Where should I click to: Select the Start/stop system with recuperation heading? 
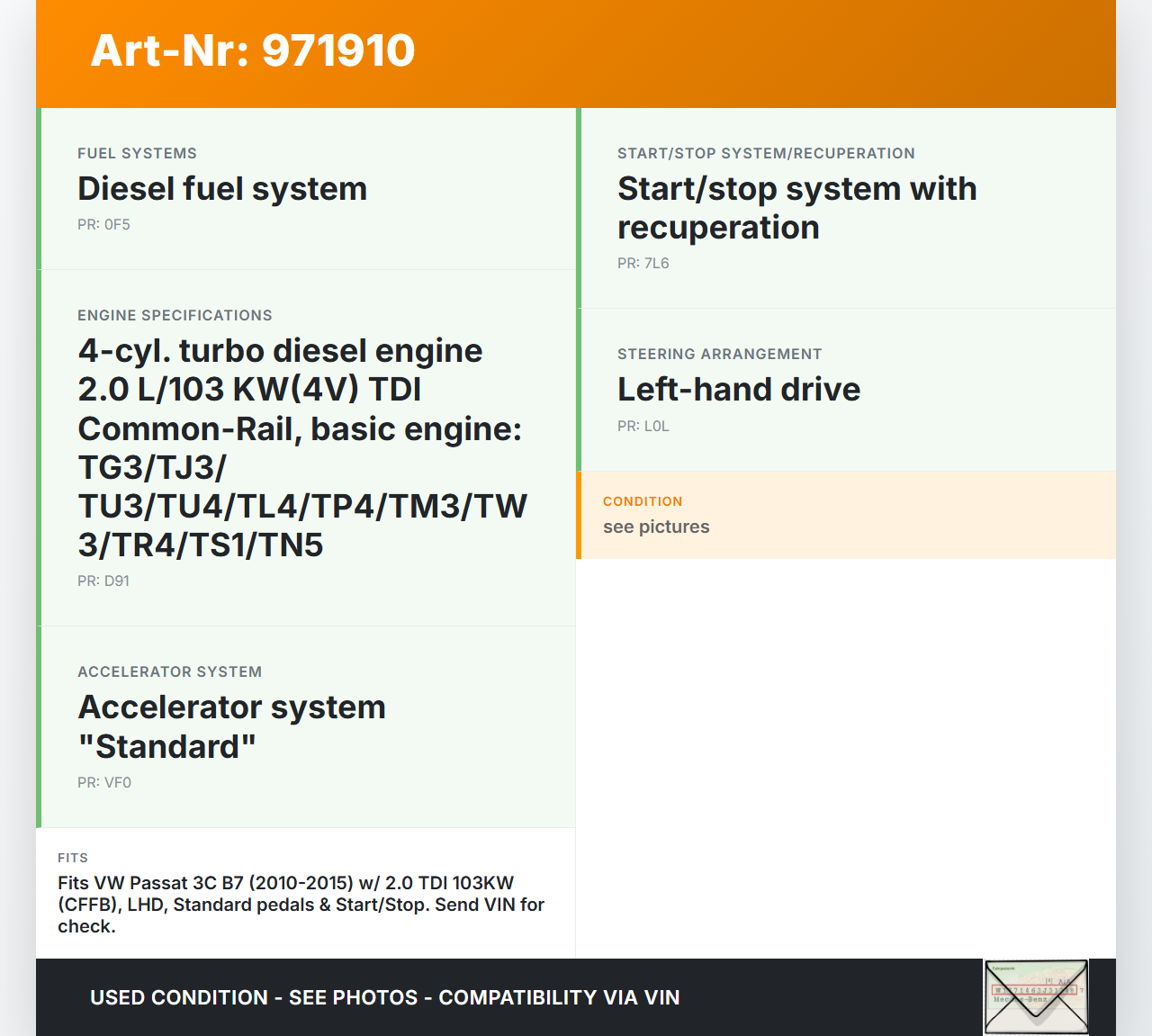click(x=796, y=208)
